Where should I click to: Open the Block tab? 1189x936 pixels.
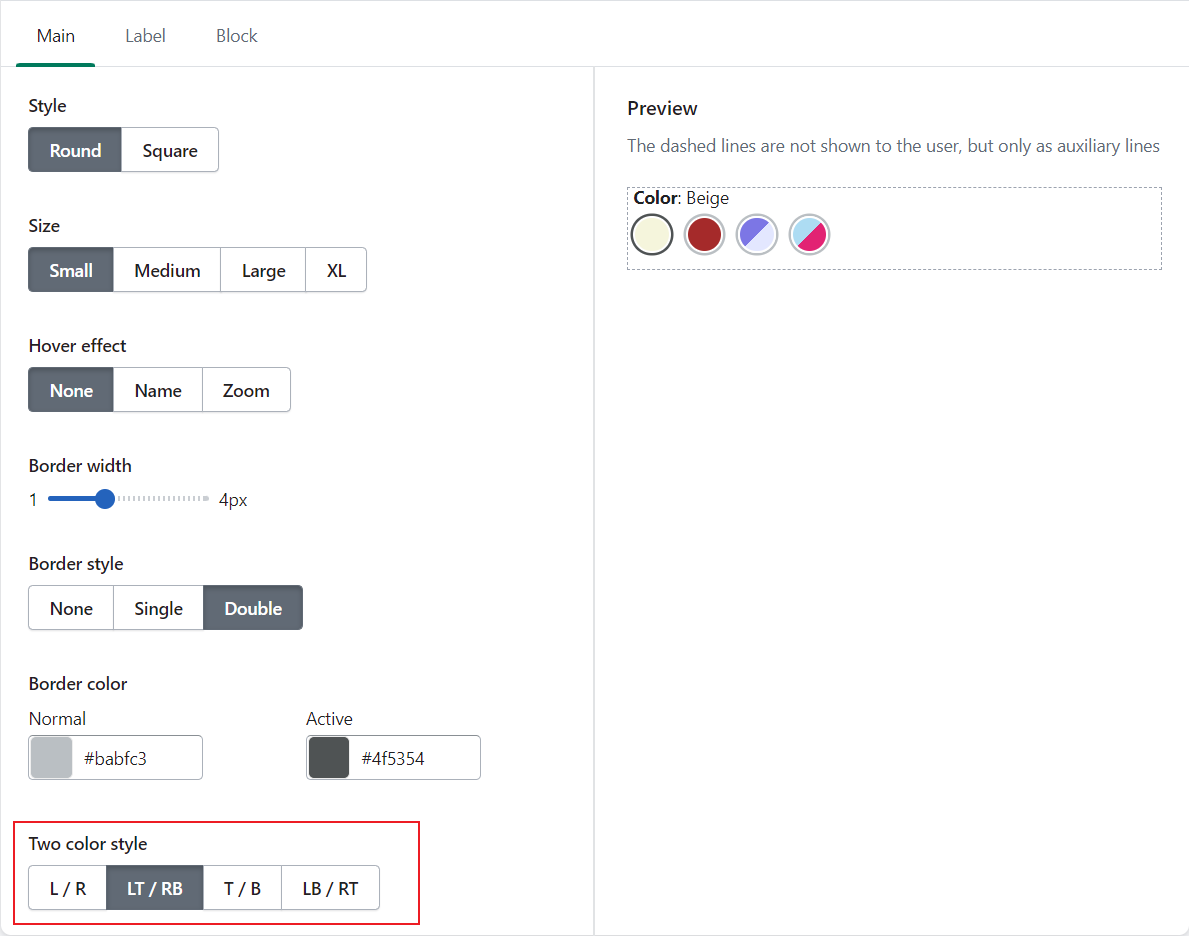pyautogui.click(x=237, y=36)
